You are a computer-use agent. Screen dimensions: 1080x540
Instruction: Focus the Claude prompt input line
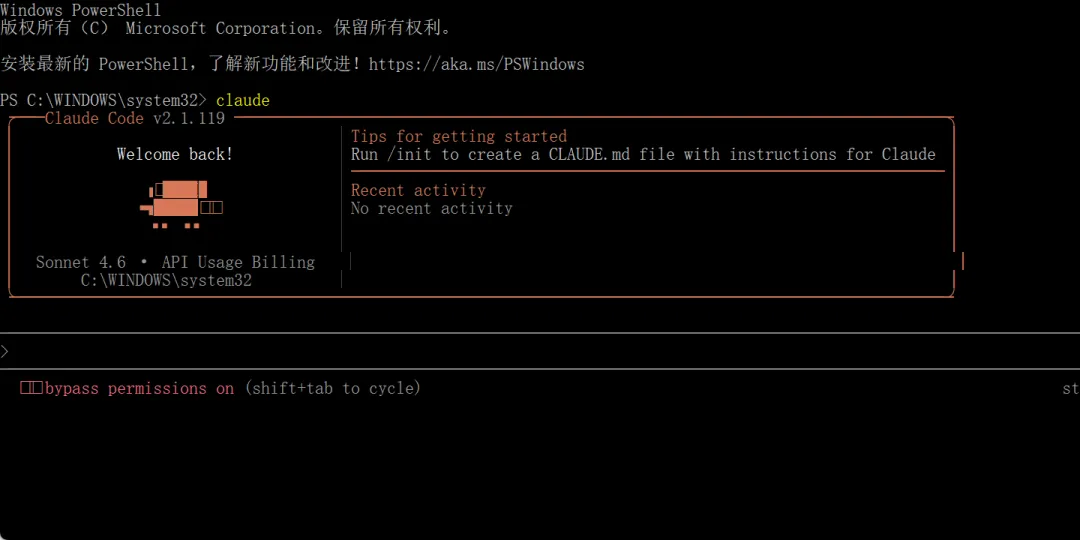(x=500, y=351)
